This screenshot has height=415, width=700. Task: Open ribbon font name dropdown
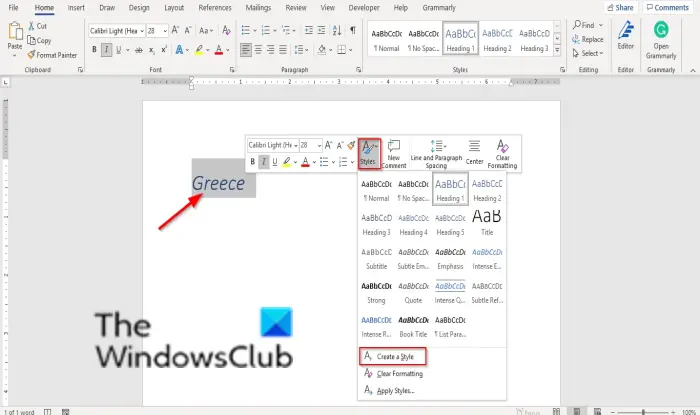point(142,31)
